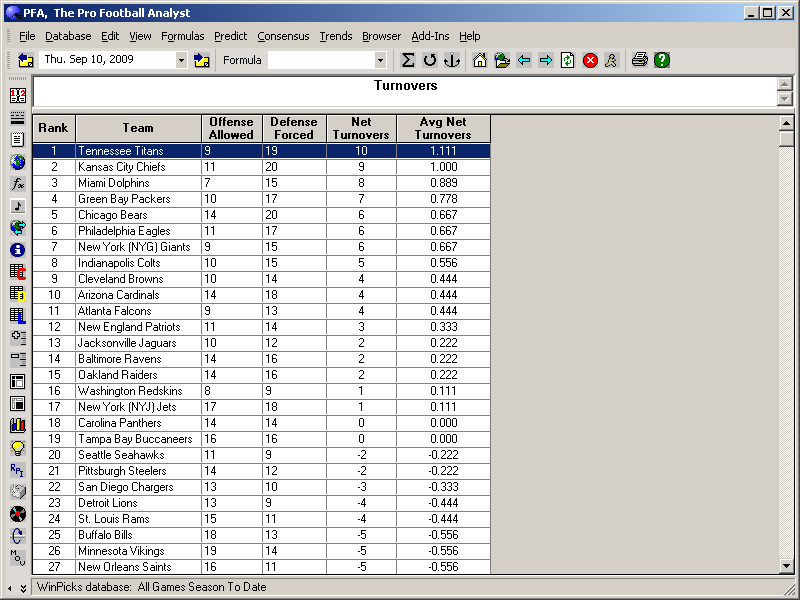Click the light bulb sidebar icon

pyautogui.click(x=17, y=447)
